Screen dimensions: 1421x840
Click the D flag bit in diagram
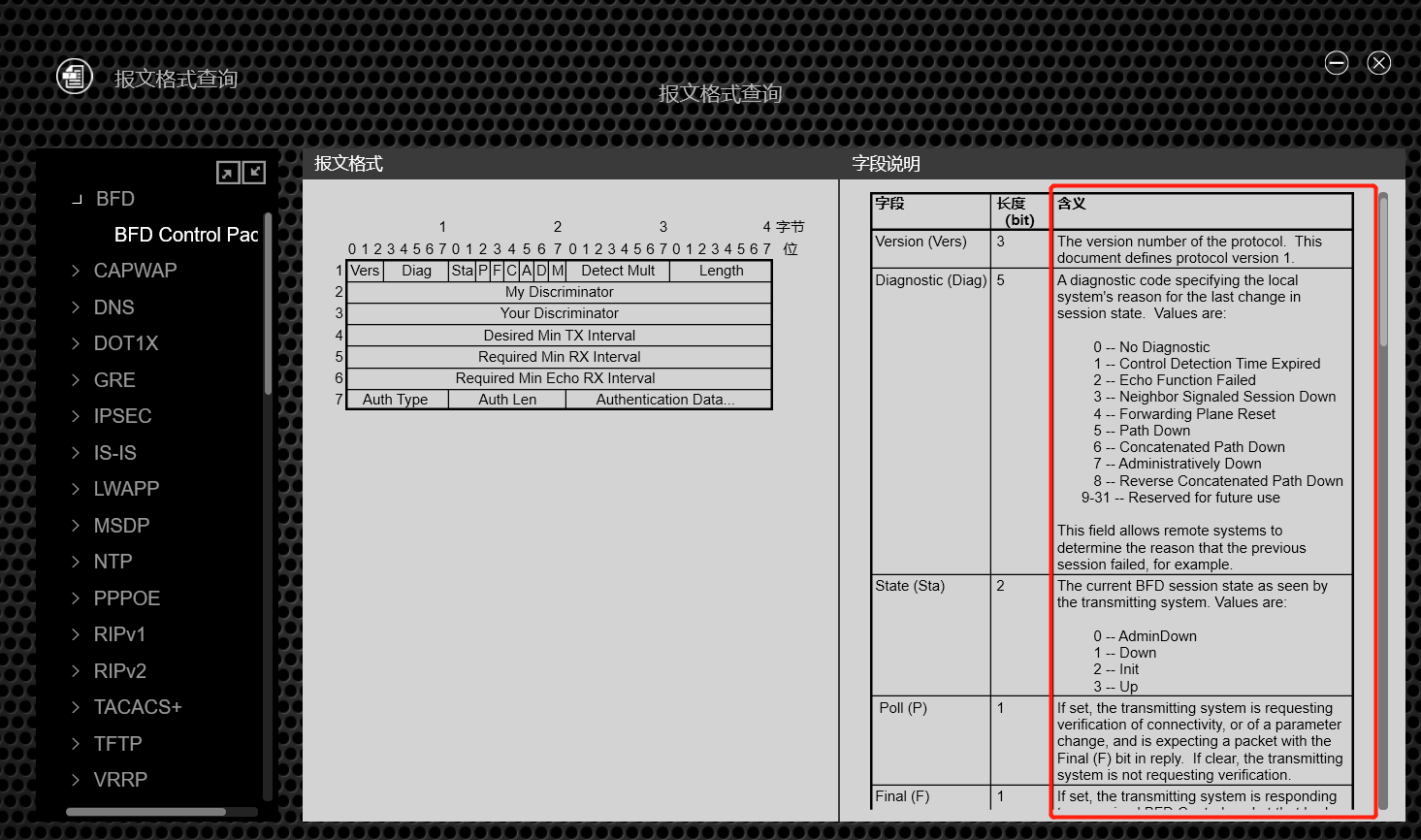pyautogui.click(x=541, y=271)
